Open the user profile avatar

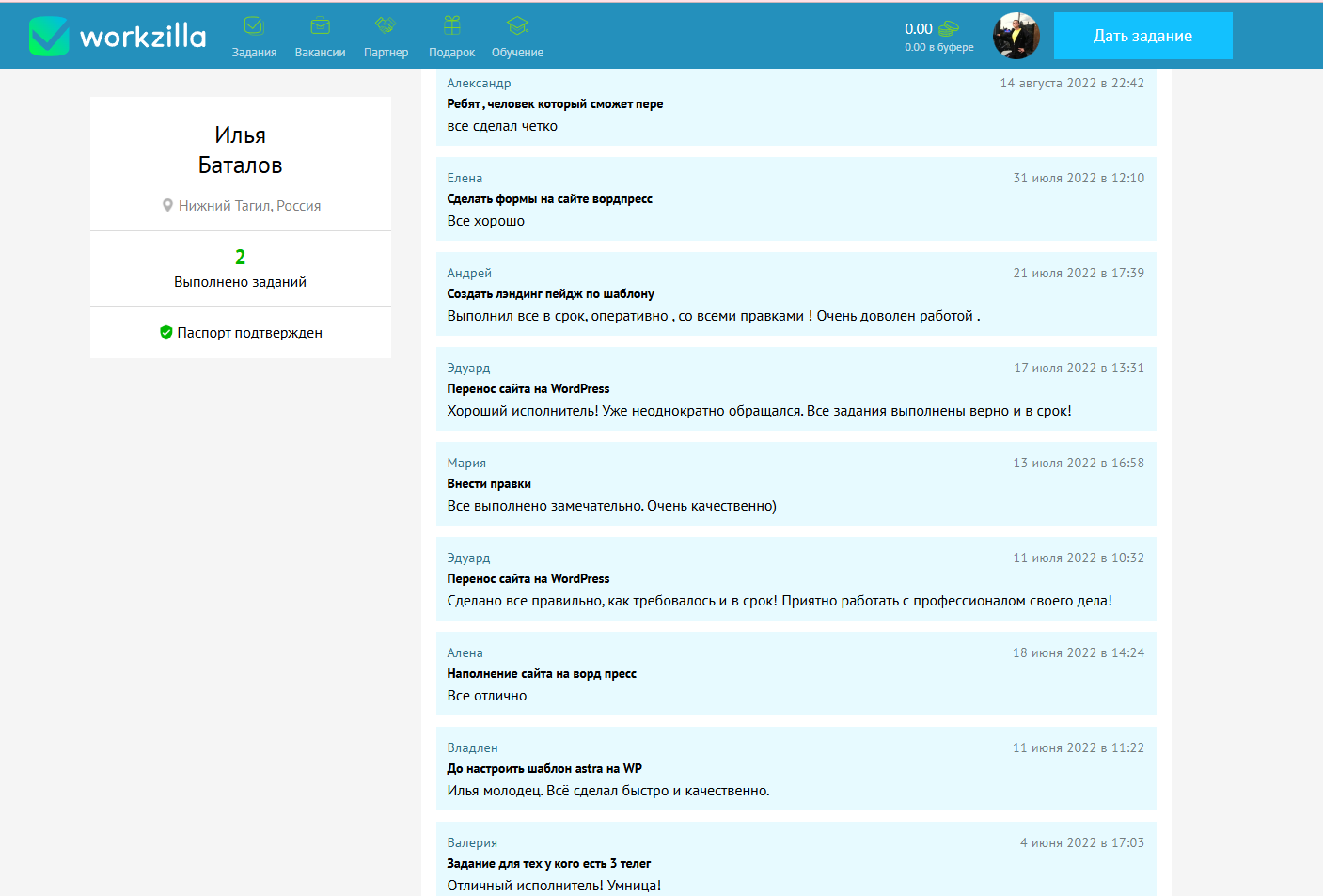1016,36
